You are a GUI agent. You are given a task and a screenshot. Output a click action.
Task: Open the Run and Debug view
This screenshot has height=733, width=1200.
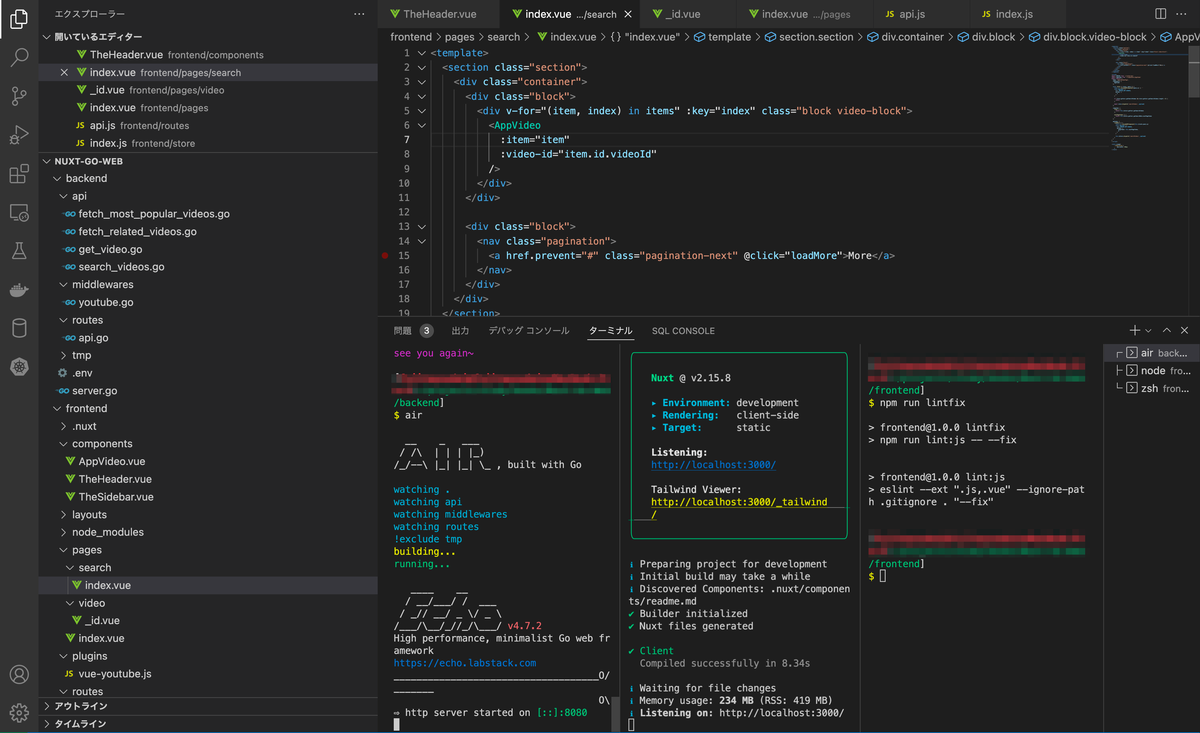point(18,135)
